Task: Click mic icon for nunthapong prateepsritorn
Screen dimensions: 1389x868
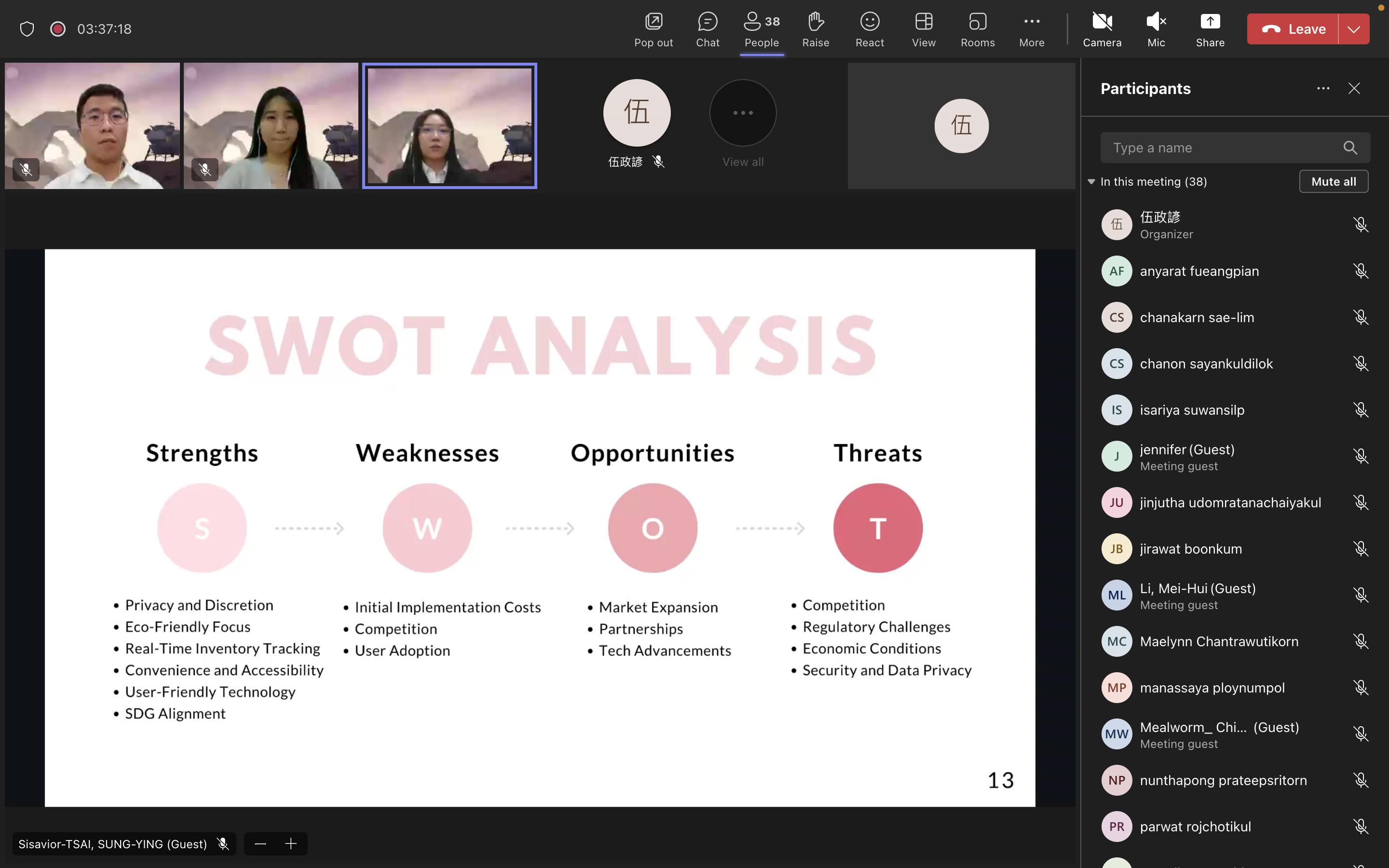Action: click(1360, 780)
